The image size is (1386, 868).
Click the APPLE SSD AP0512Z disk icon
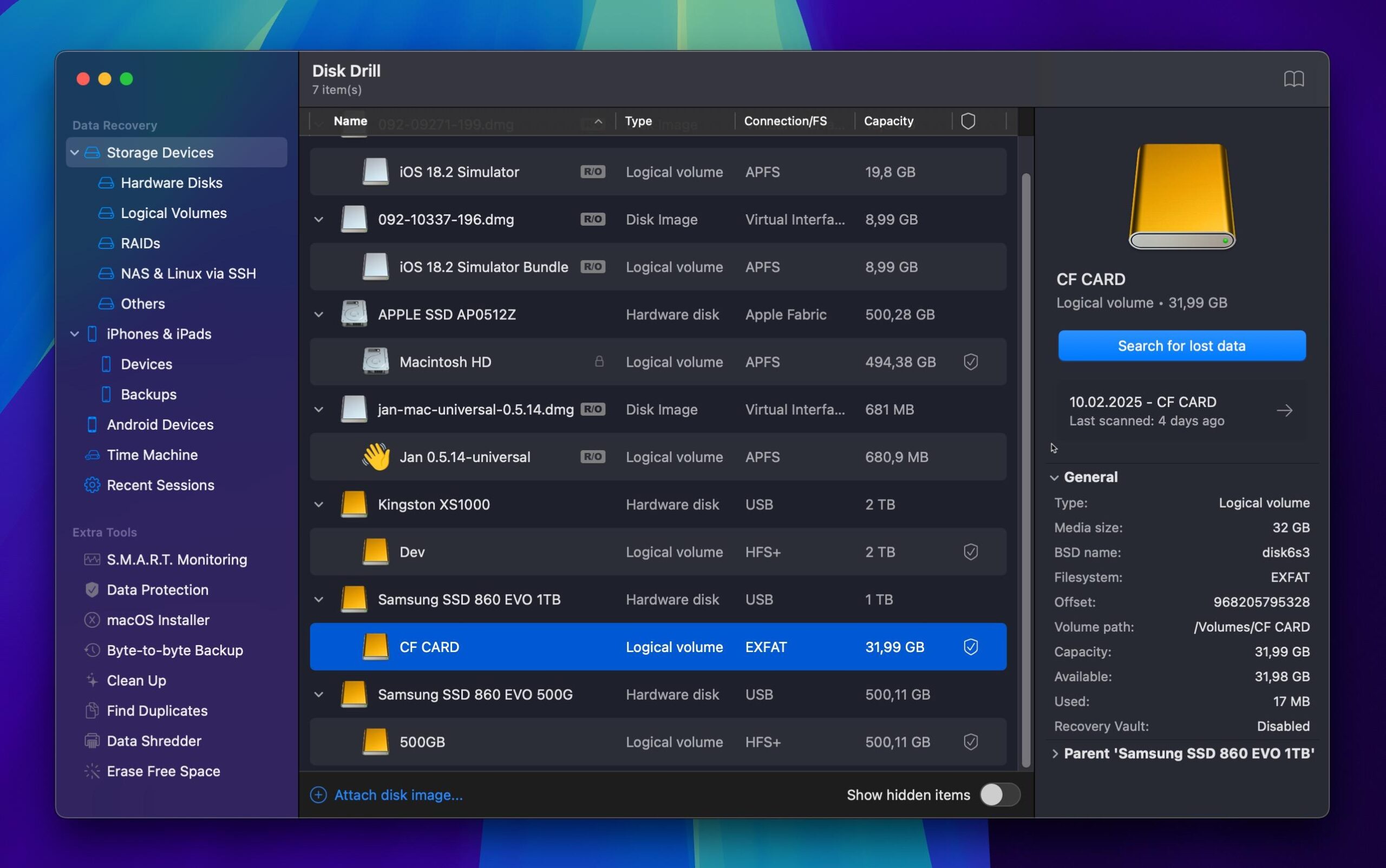354,314
